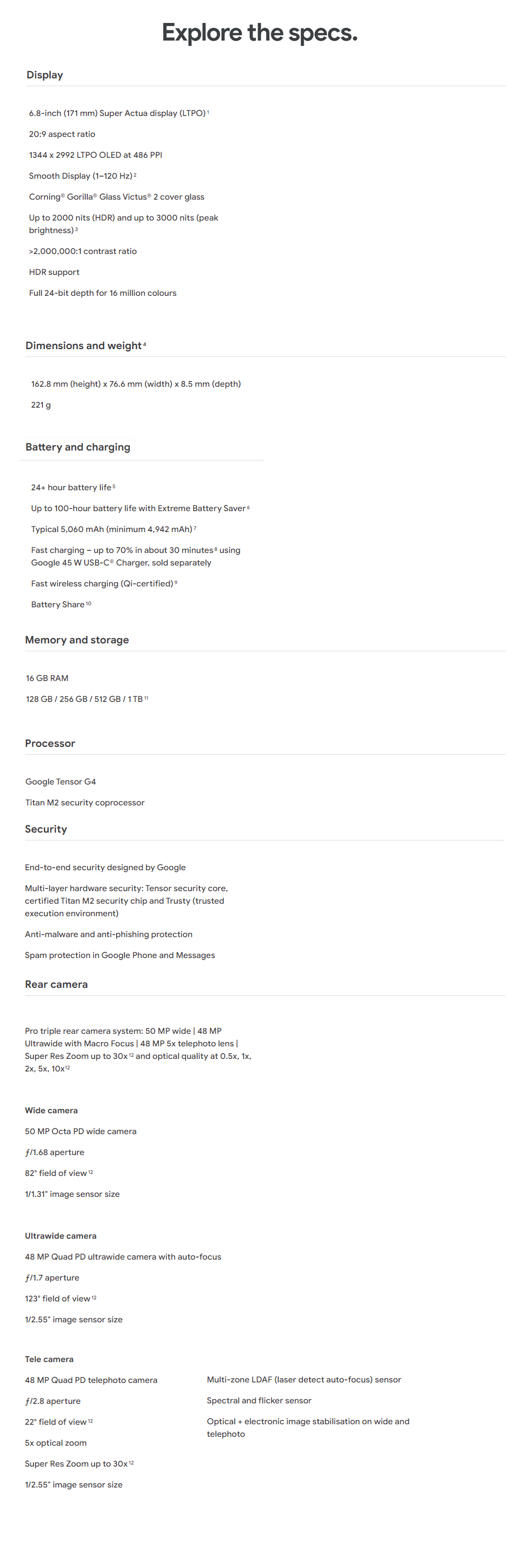Open footnote 1 after Super Actua display
The height and width of the screenshot is (1568, 523).
(208, 112)
